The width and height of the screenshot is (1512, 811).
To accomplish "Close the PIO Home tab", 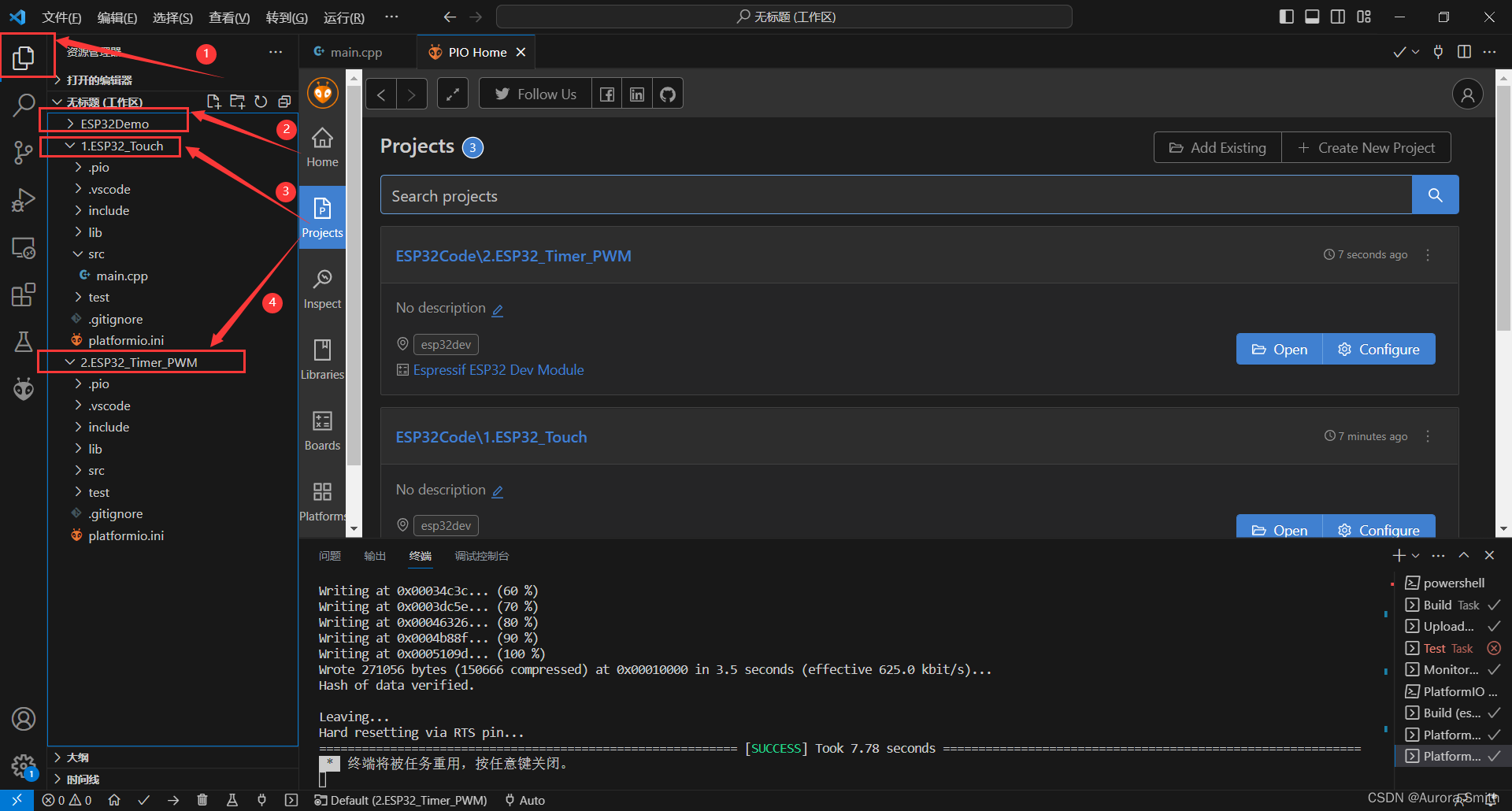I will (x=521, y=52).
